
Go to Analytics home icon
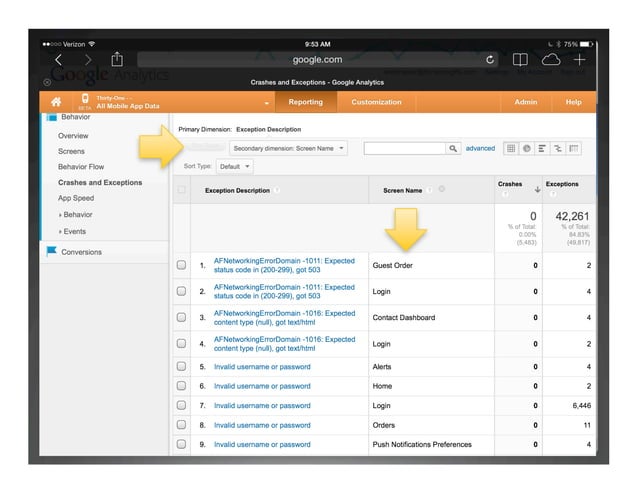tap(57, 102)
